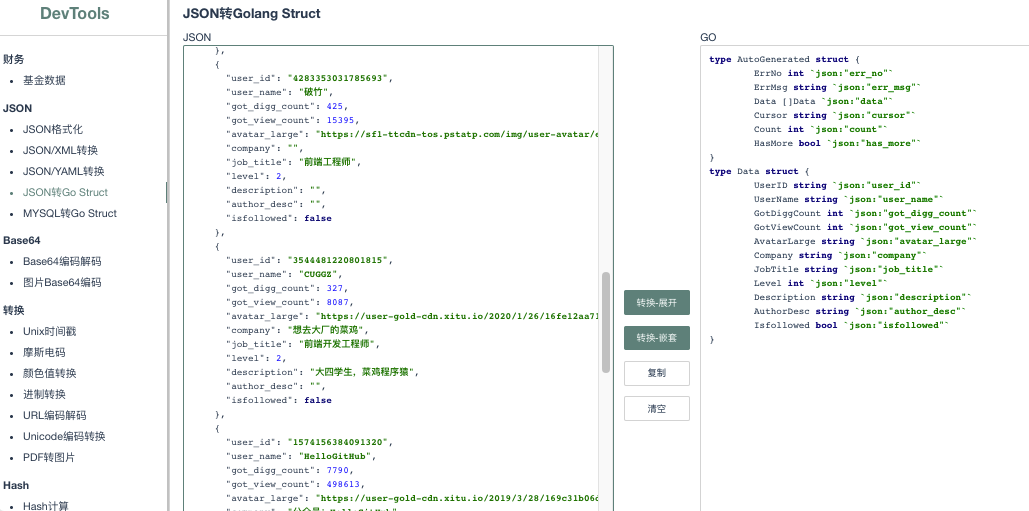
Task: Open 图片Base64编码 tool
Action: 62,283
